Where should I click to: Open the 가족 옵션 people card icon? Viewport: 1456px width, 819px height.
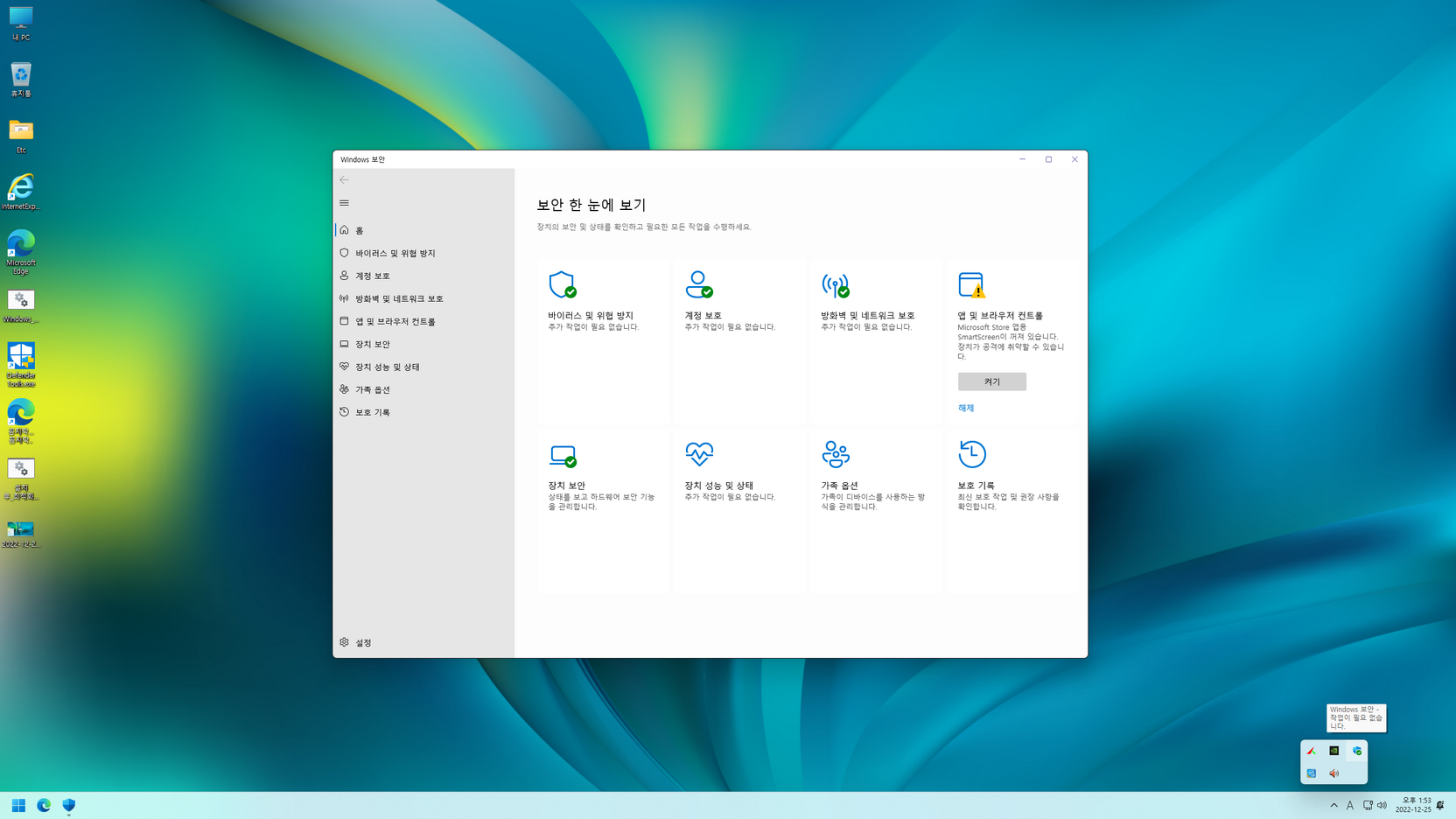tap(835, 454)
